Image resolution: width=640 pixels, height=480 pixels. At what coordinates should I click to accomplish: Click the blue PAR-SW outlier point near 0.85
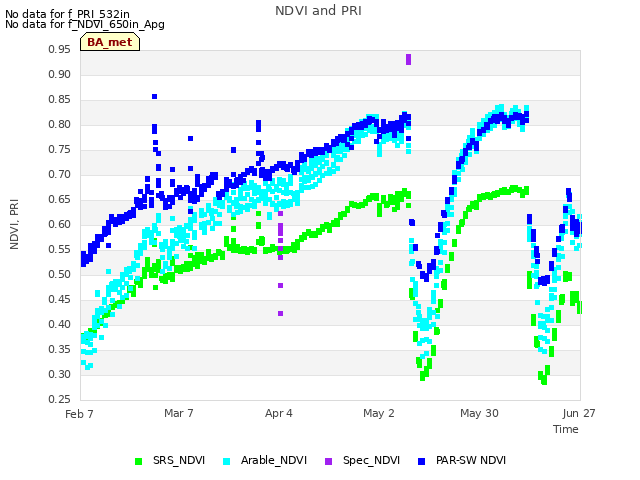(x=154, y=97)
